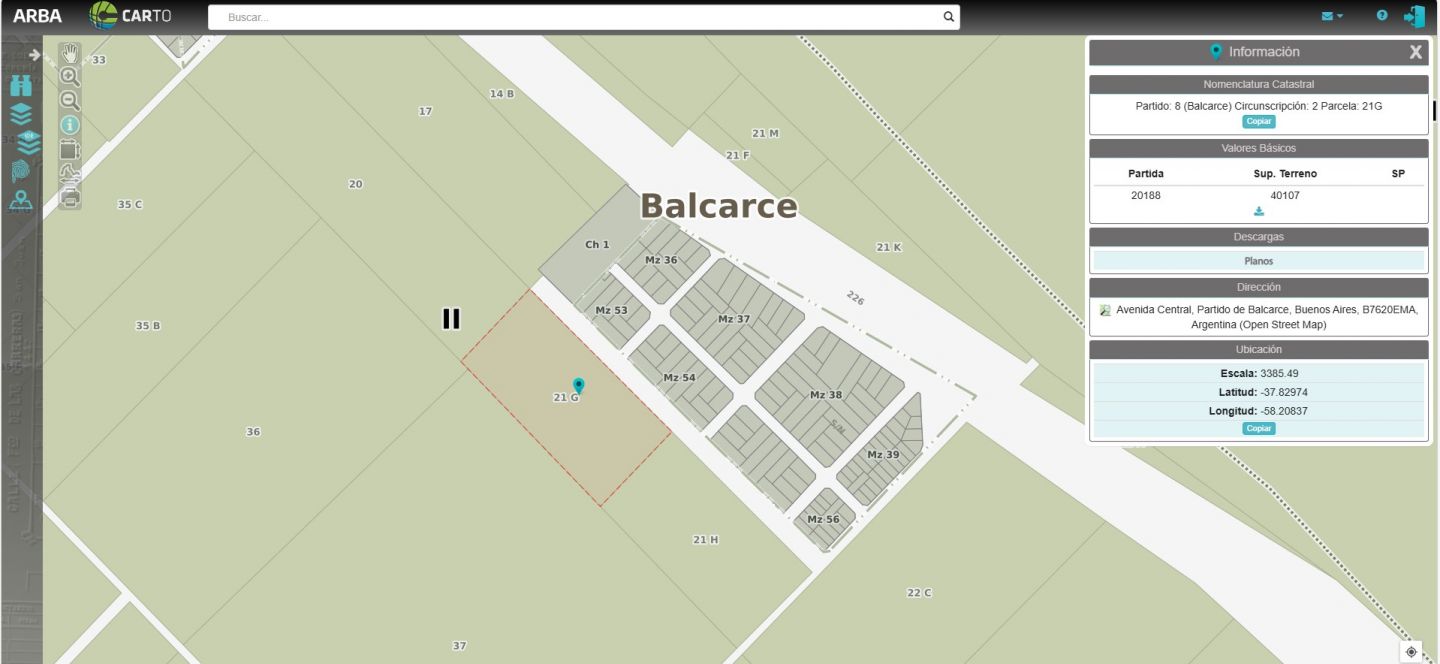Activate the zoom out magnifier tool
1440x664 pixels.
click(x=70, y=101)
